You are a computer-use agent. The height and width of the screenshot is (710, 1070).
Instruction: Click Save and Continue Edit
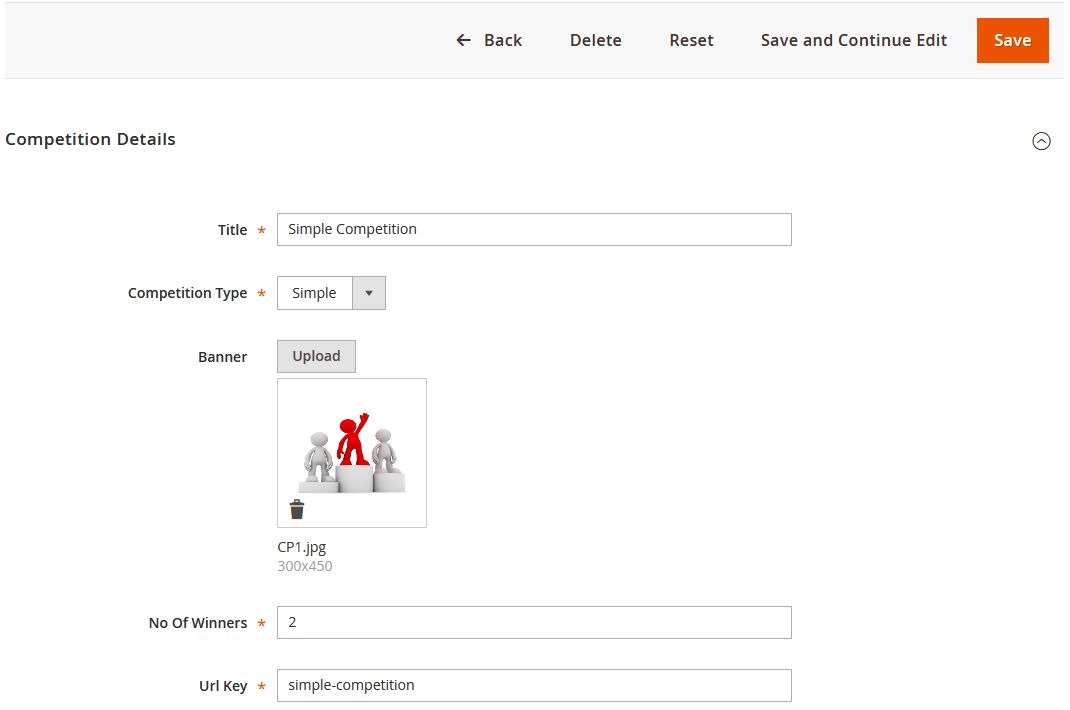coord(853,40)
